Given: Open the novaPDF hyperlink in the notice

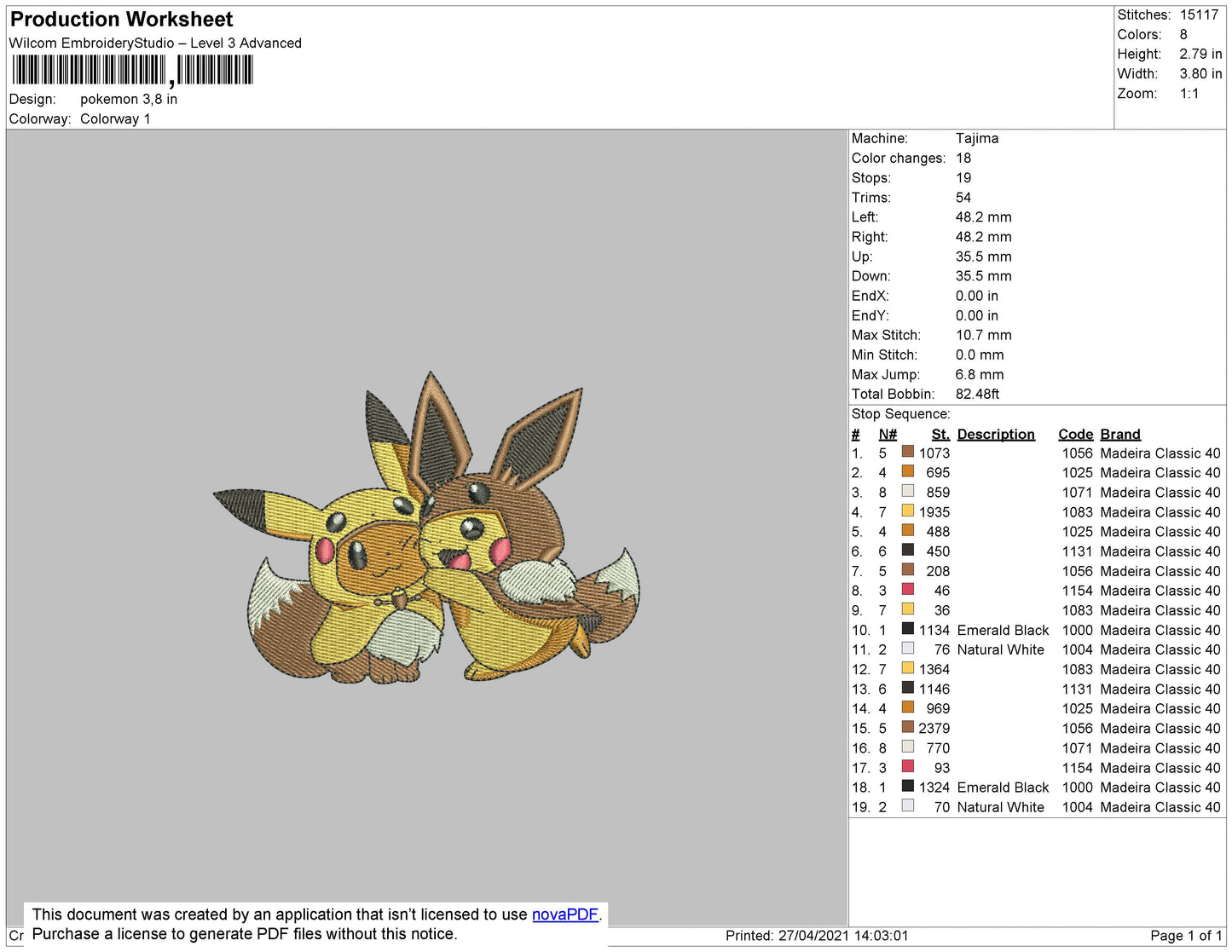Looking at the screenshot, I should (565, 914).
